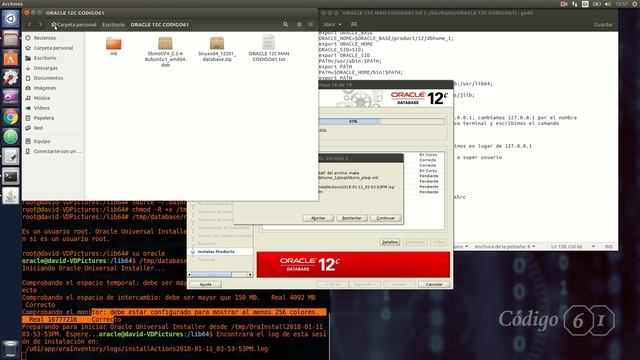Click the terminal line with installActions log path
The image size is (640, 360).
[x=145, y=349]
